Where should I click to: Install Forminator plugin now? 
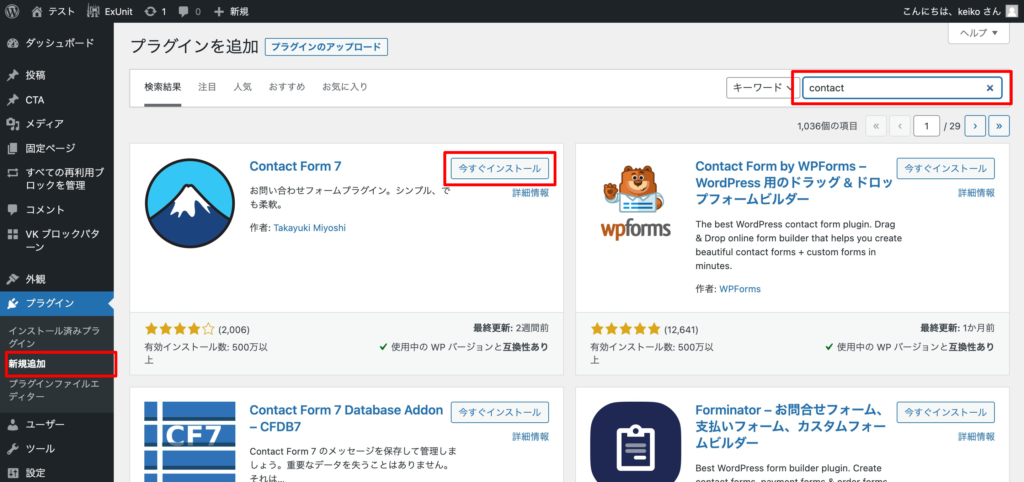946,412
